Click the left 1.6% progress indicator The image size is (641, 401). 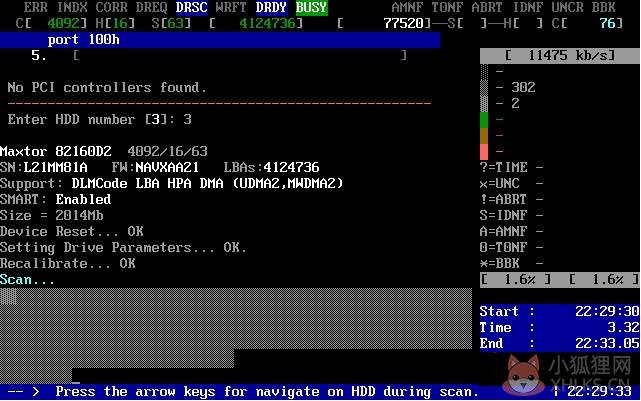516,280
